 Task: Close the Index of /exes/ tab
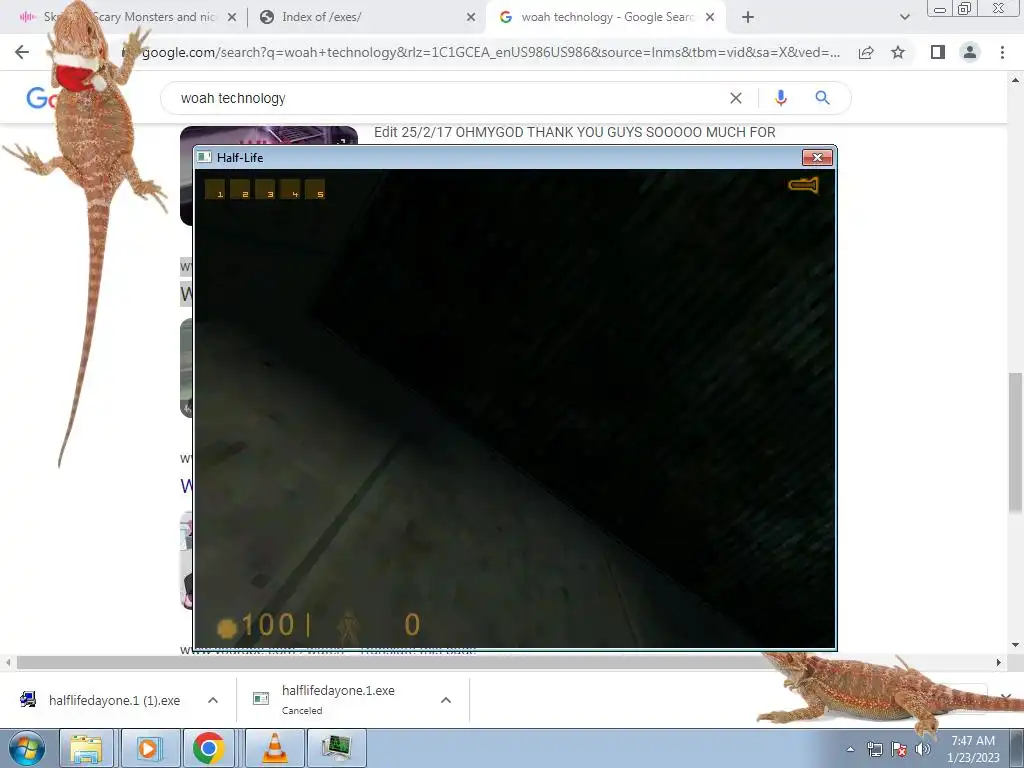471,18
